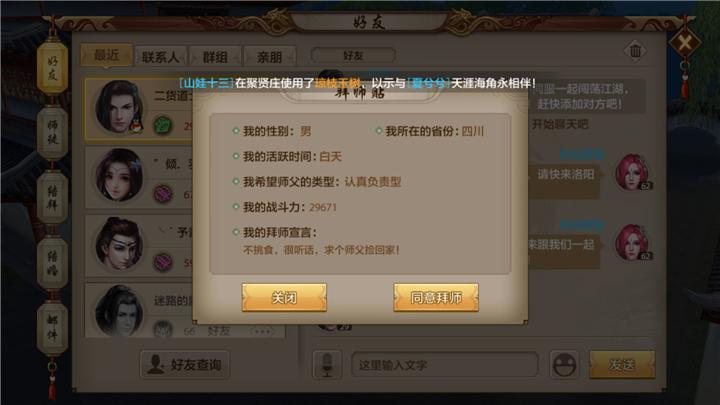Click the 同意拜师 button
Image resolution: width=720 pixels, height=405 pixels.
click(436, 298)
